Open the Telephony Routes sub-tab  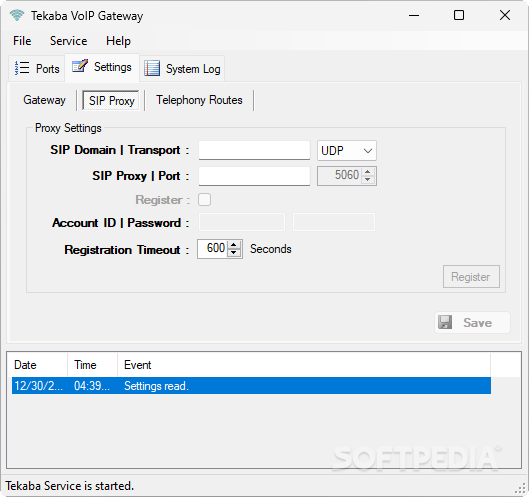[x=199, y=100]
